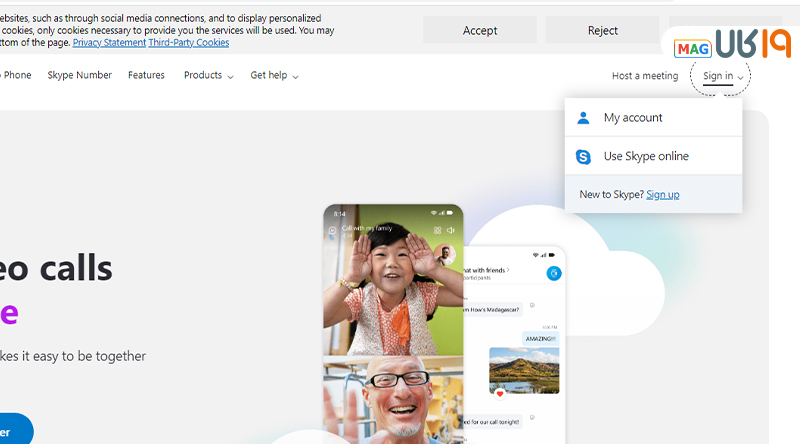800x444 pixels.
Task: Click the 'chat with friends' header text
Action: 485,270
